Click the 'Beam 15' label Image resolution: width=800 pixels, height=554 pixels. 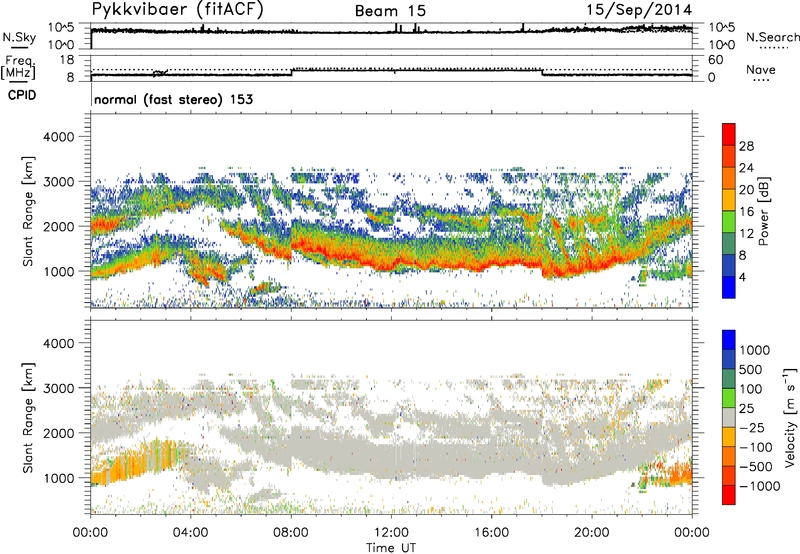(x=390, y=11)
